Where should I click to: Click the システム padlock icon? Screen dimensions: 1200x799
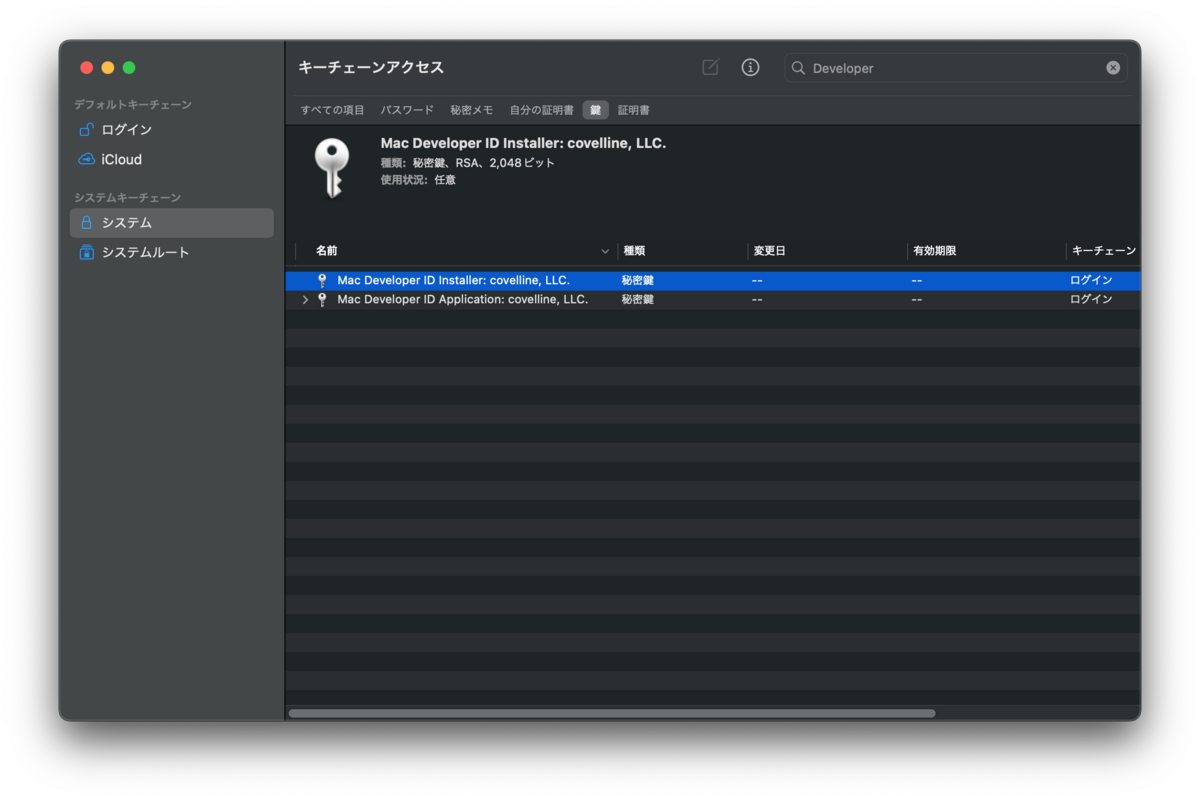[86, 223]
